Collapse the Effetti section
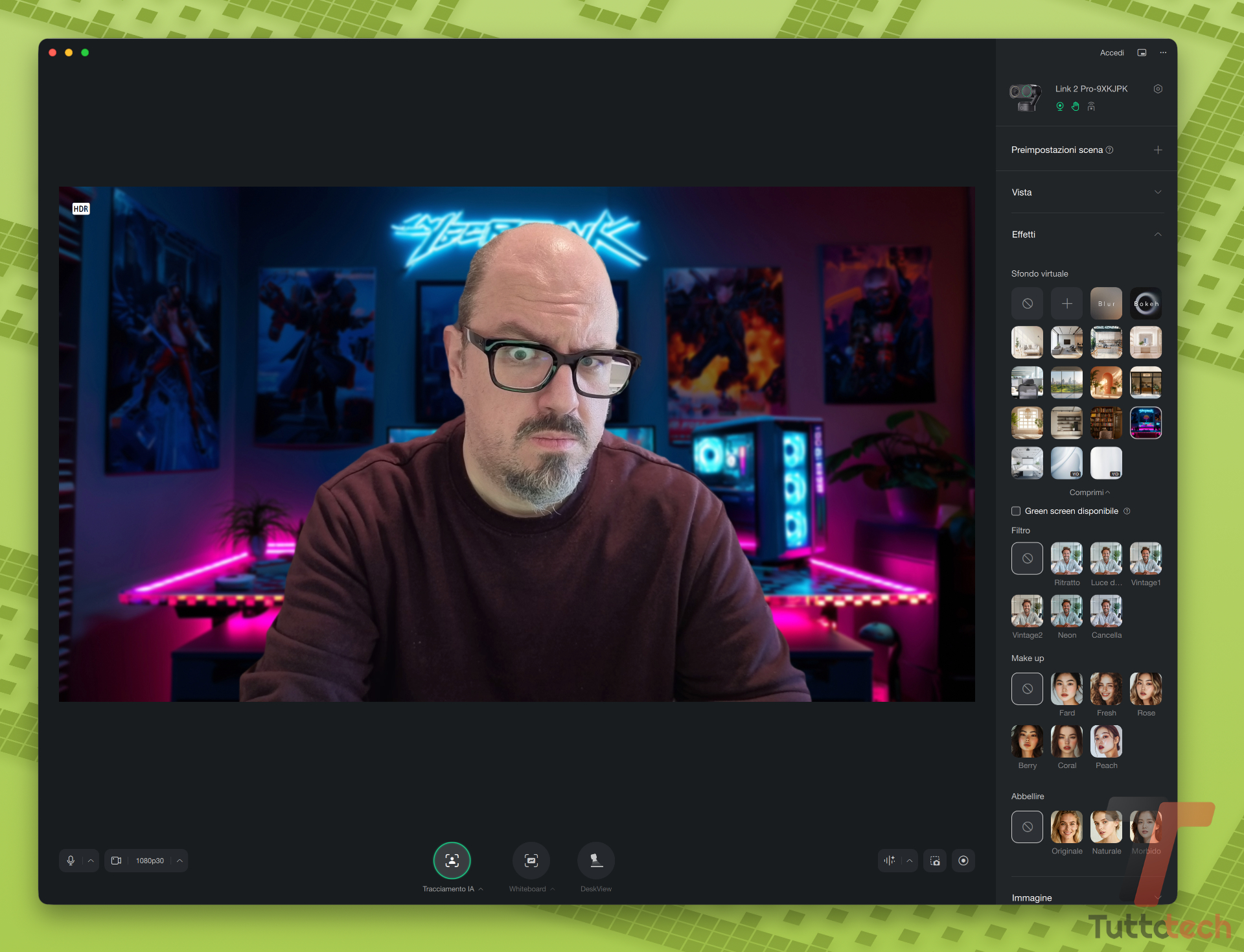Viewport: 1244px width, 952px height. click(x=1157, y=235)
